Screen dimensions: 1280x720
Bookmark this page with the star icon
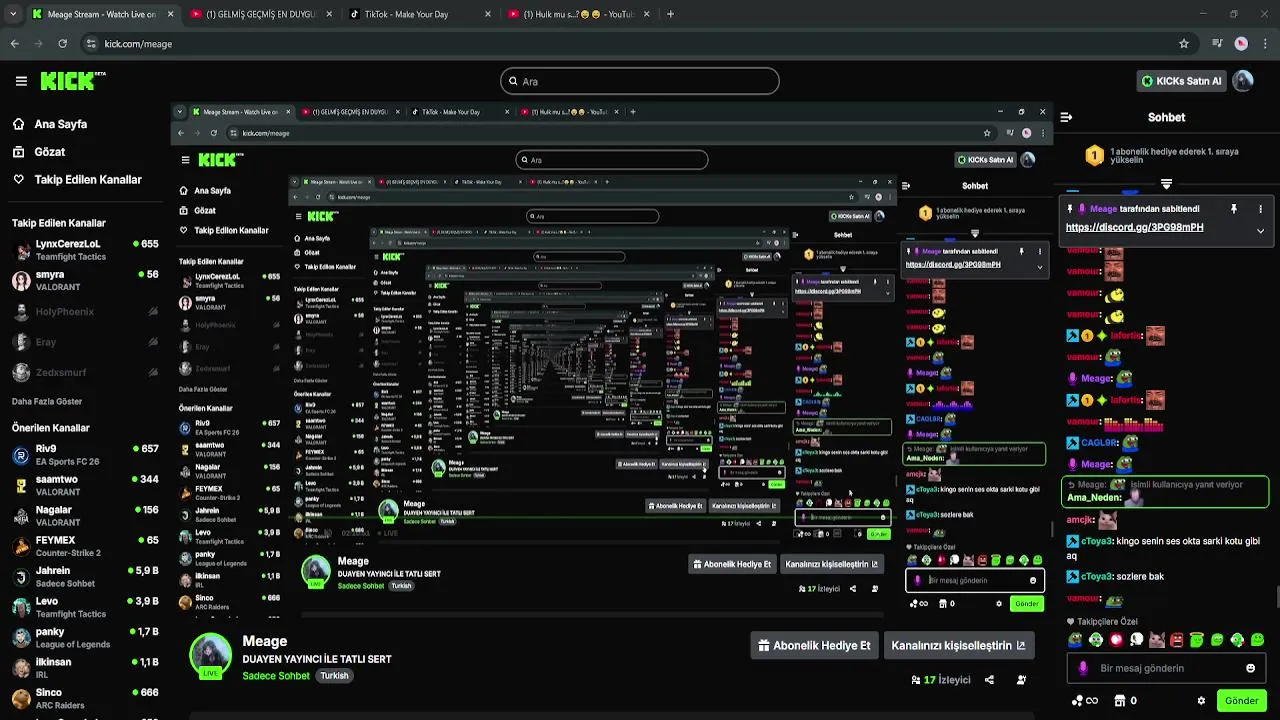(x=1184, y=44)
